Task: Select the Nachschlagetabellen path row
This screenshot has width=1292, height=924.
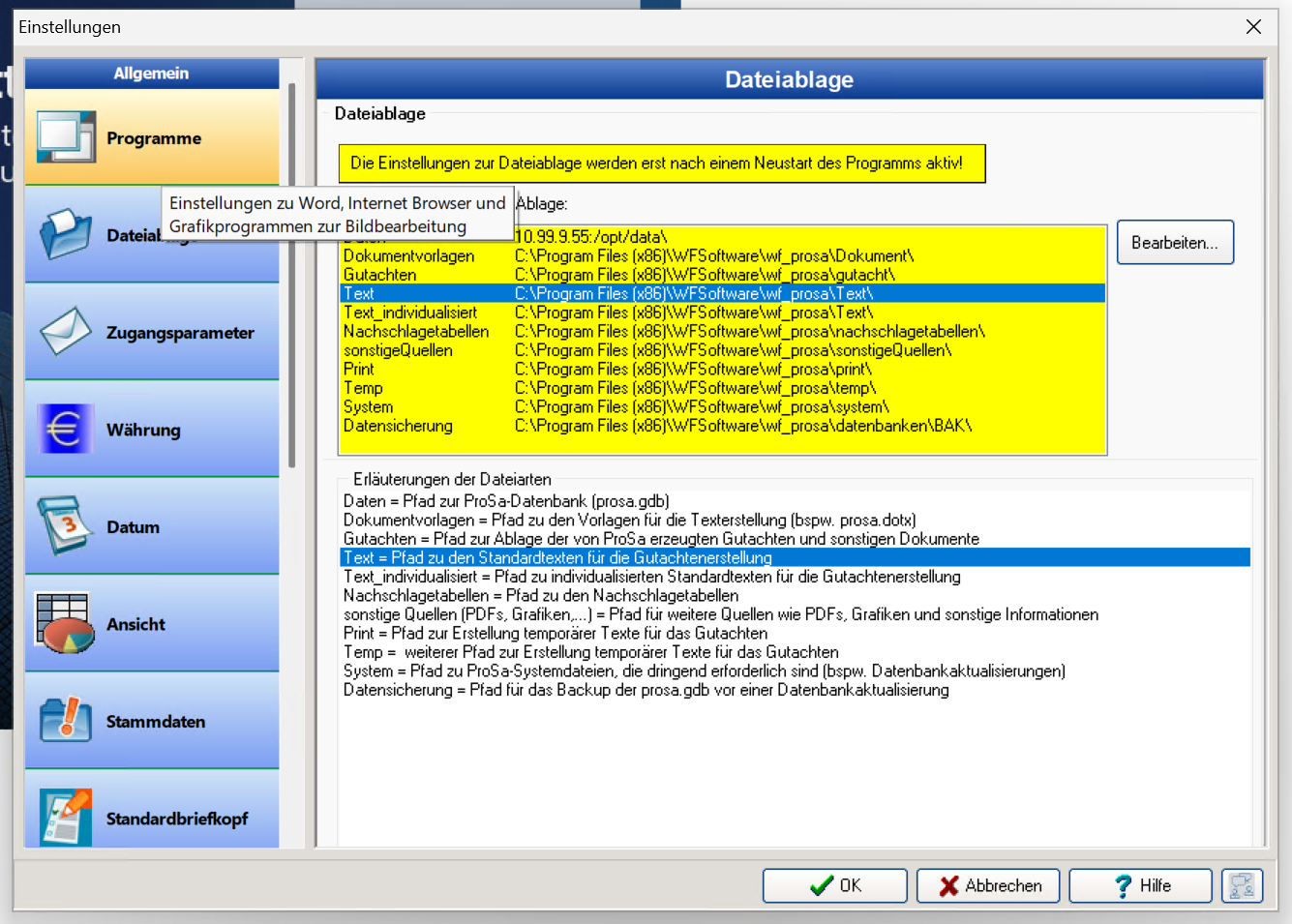Action: (723, 331)
